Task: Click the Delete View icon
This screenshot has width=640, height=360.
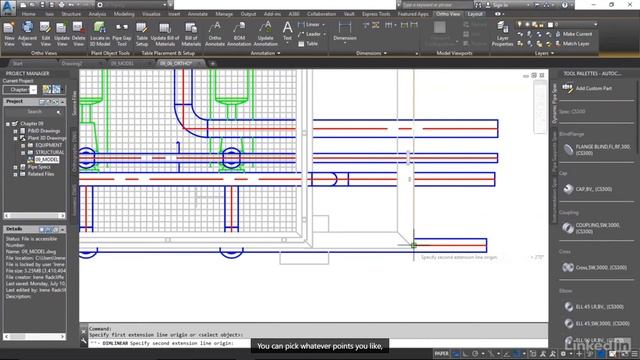Action: click(78, 33)
